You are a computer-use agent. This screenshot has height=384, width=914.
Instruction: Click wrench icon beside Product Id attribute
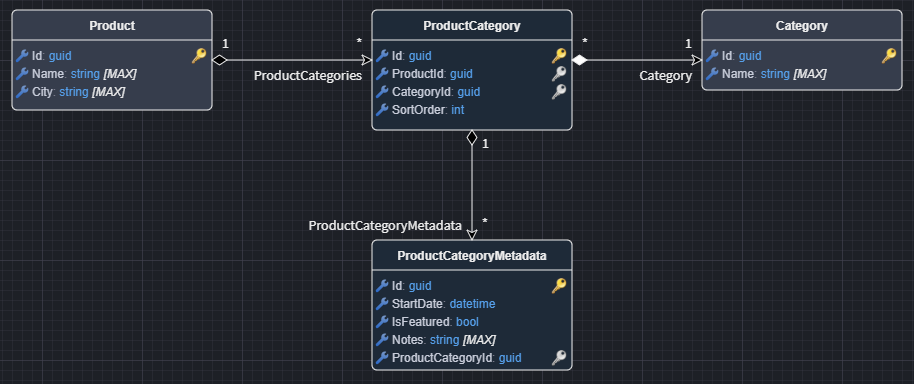[22, 56]
